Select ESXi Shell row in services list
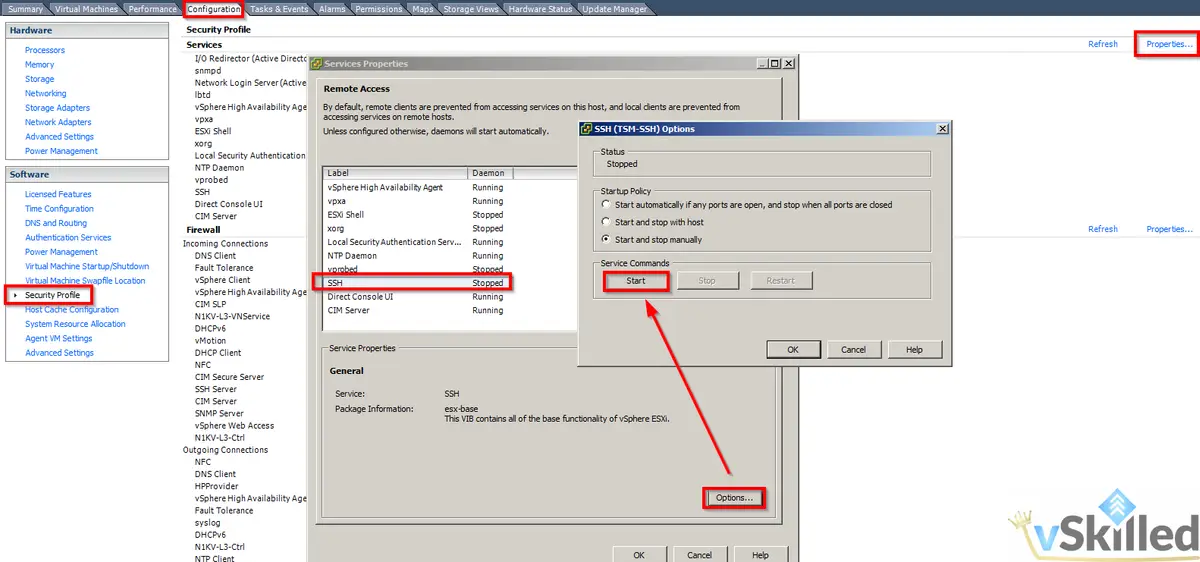1200x562 pixels. (x=450, y=215)
